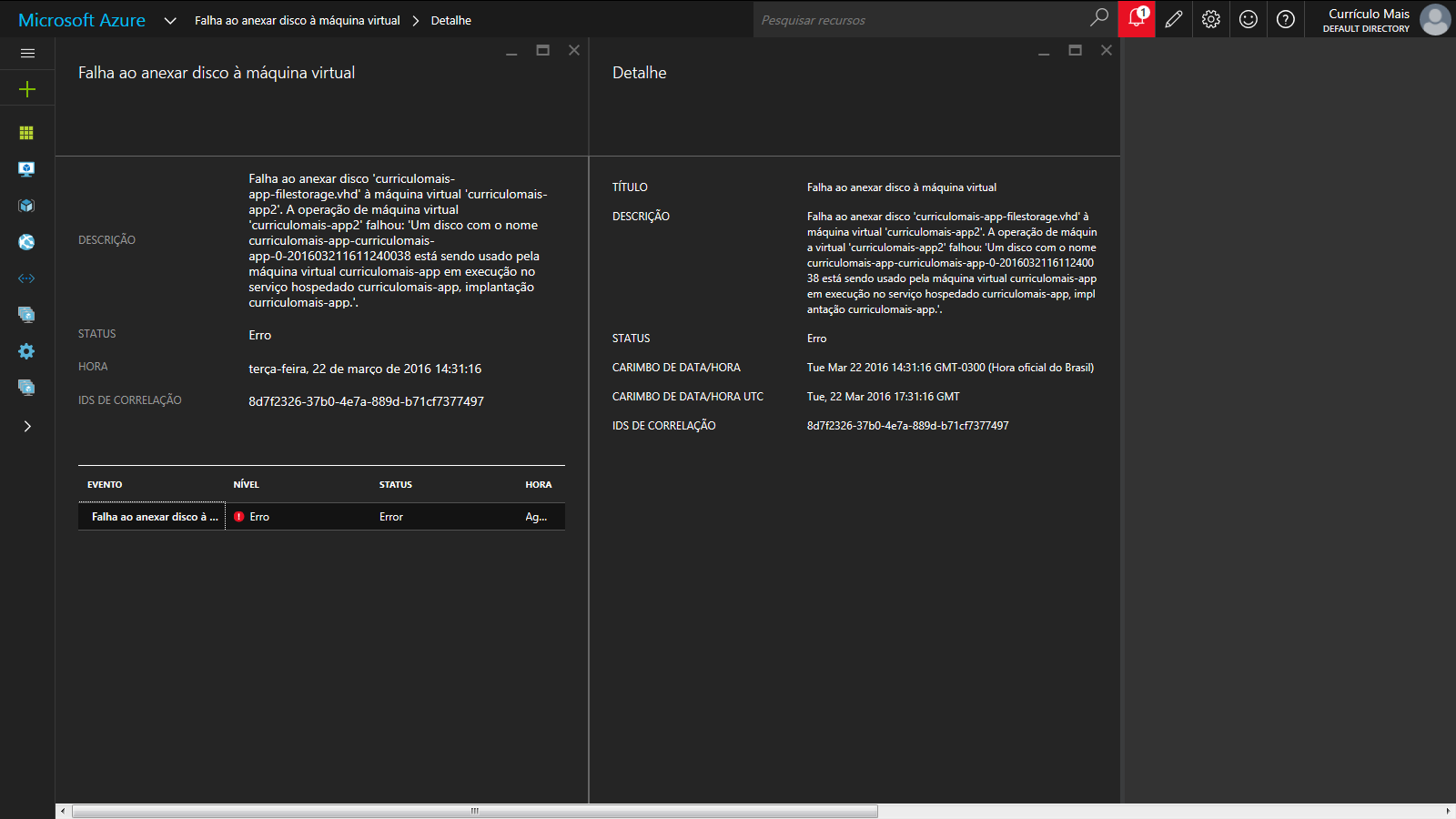1456x819 pixels.
Task: Select the 'Falha ao anexar disco à ...' event row
Action: pyautogui.click(x=321, y=517)
